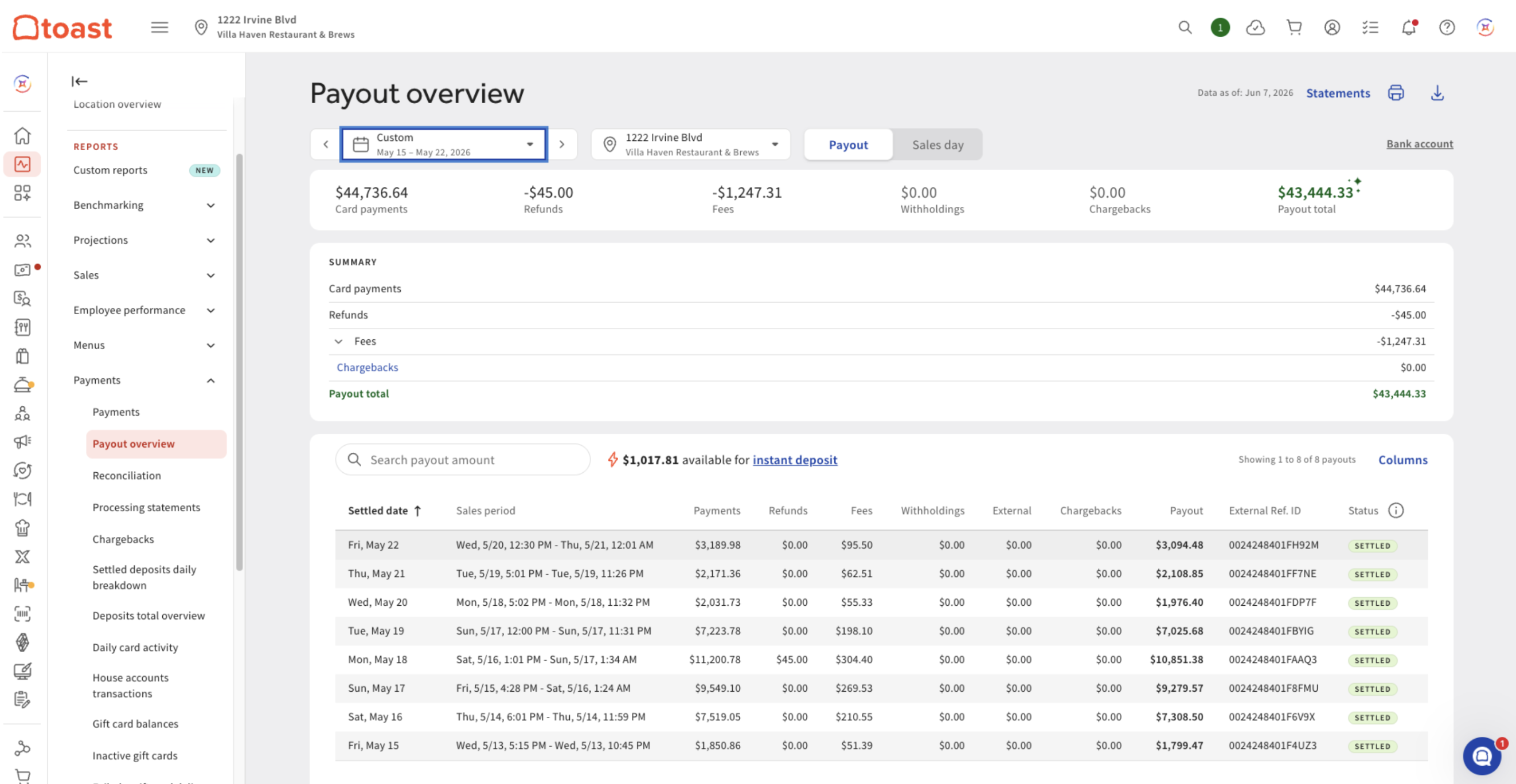The width and height of the screenshot is (1516, 784).
Task: Collapse the reports side panel
Action: point(80,81)
